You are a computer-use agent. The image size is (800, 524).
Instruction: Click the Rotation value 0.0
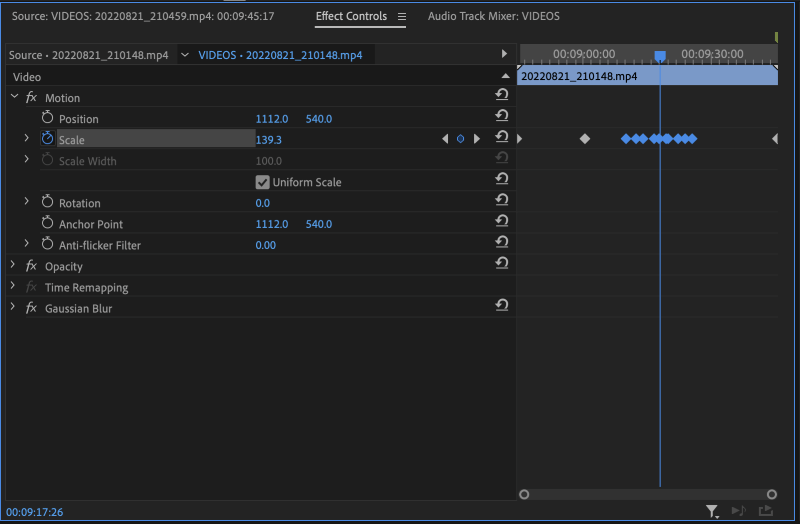point(262,203)
